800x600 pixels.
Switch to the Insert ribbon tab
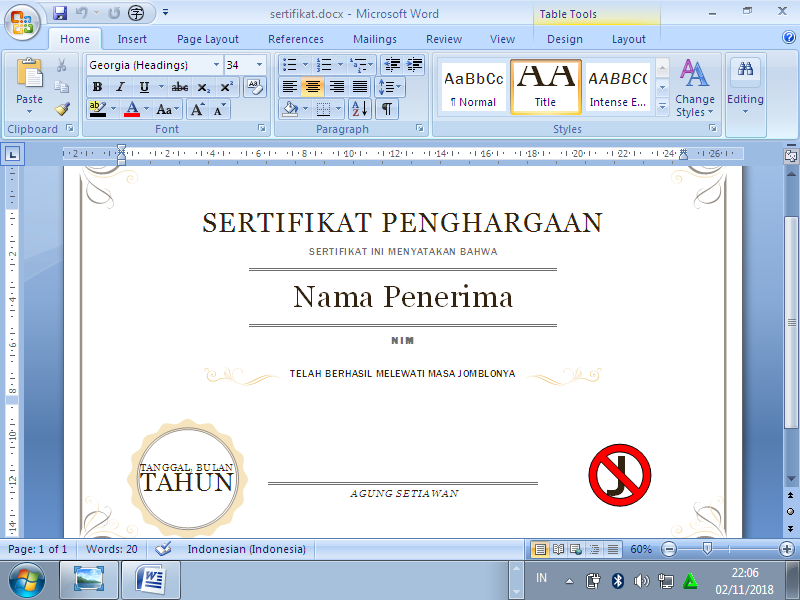(132, 38)
